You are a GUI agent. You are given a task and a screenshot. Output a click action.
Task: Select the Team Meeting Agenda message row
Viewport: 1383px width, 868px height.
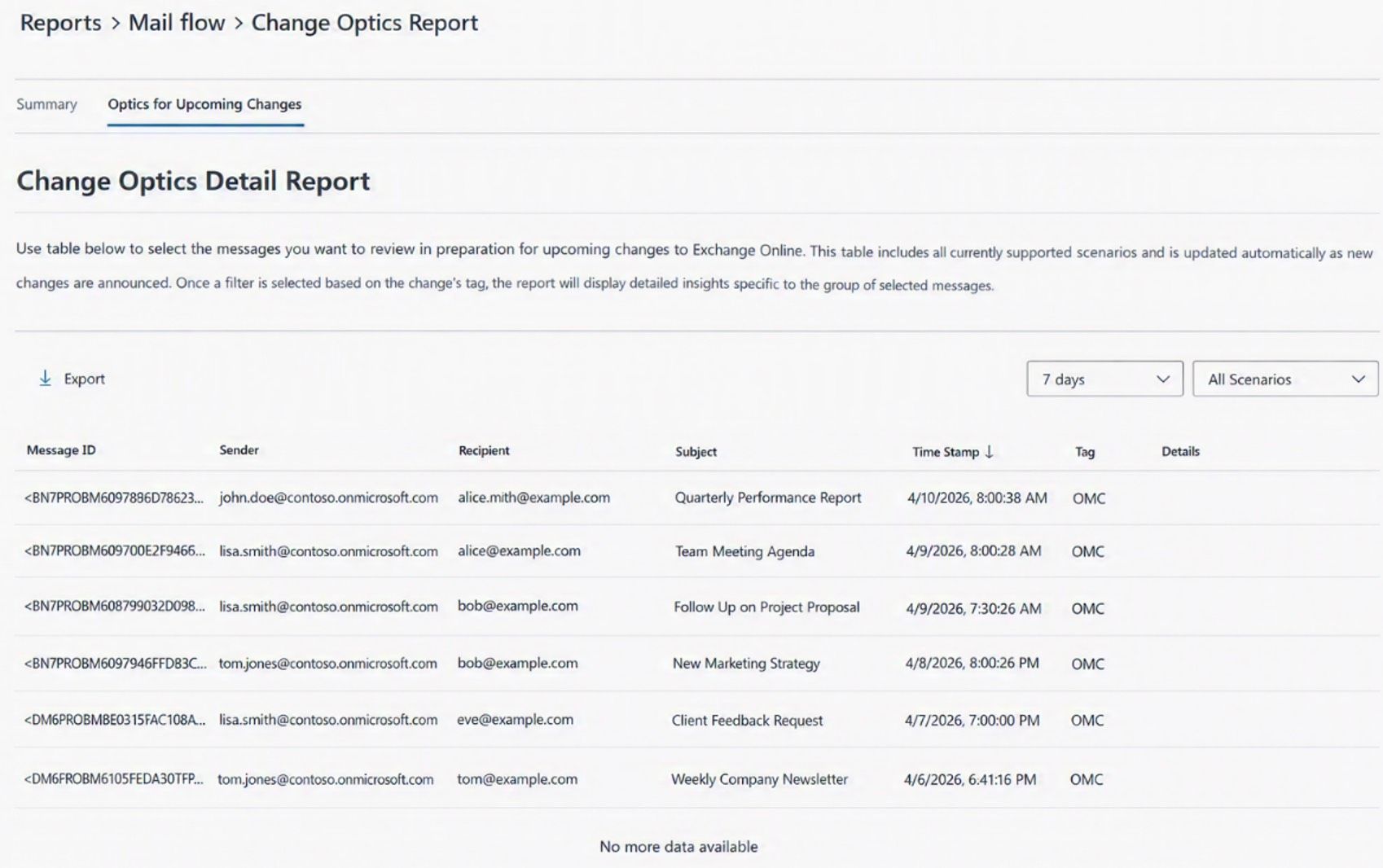[x=744, y=551]
